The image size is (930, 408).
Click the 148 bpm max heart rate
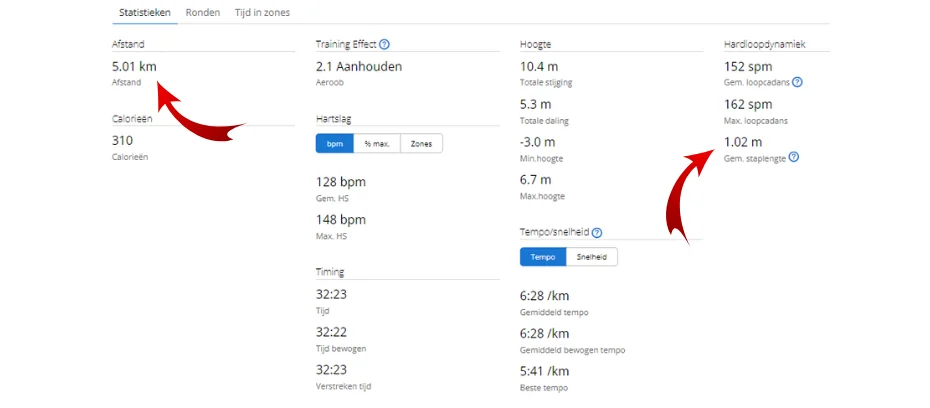(340, 219)
